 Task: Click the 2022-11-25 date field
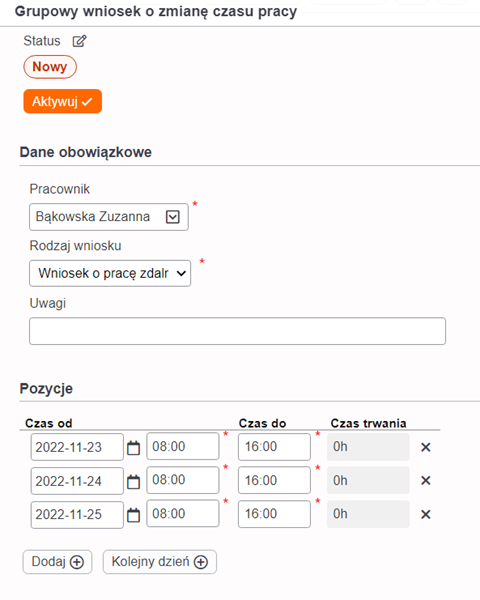coord(77,515)
